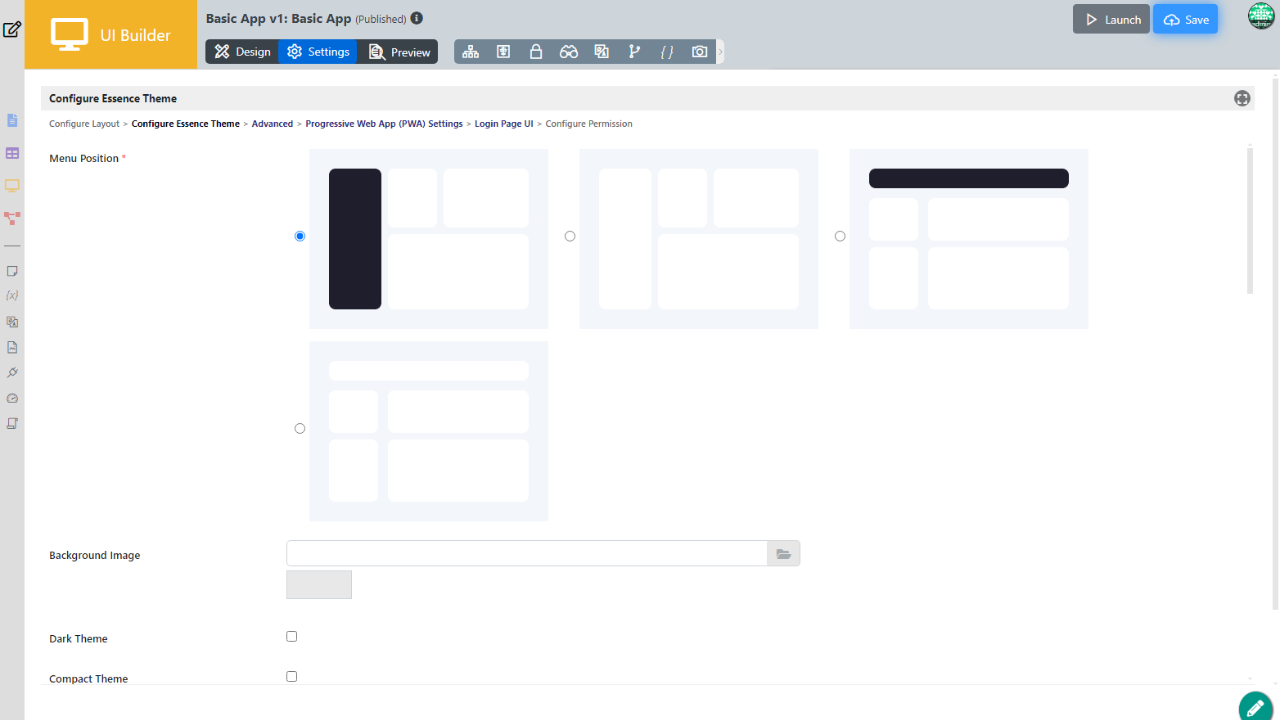Go to Login Page UI breadcrumb link
Screen dimensions: 1280x720
tap(504, 124)
